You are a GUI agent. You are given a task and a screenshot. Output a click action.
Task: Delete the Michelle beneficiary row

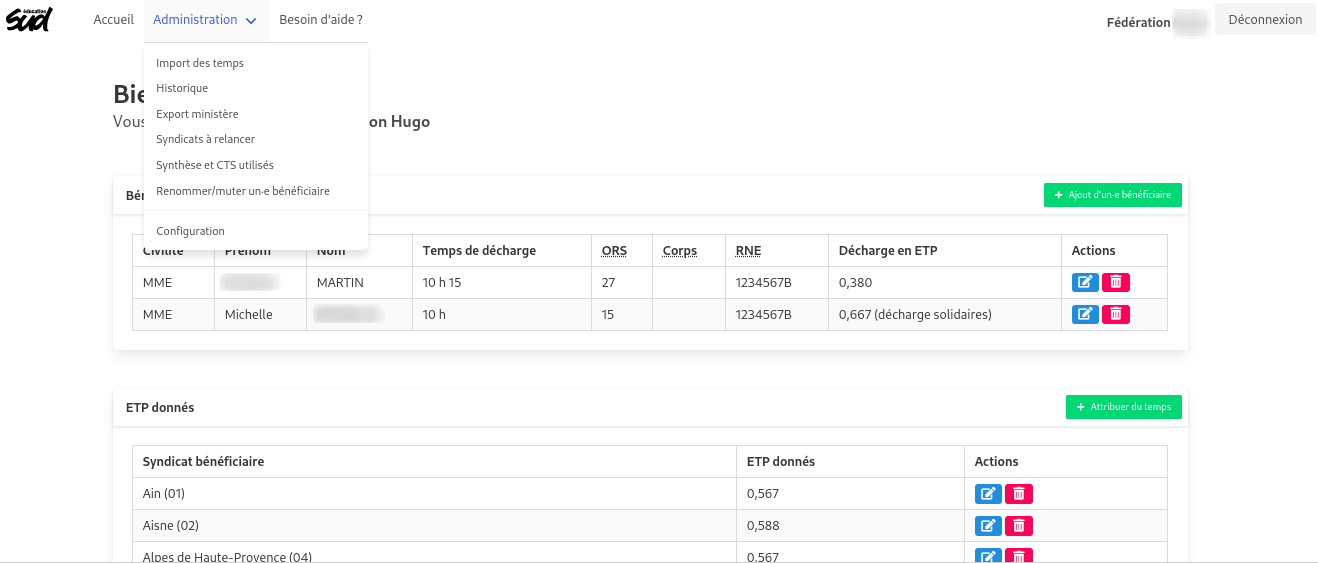coord(1116,315)
